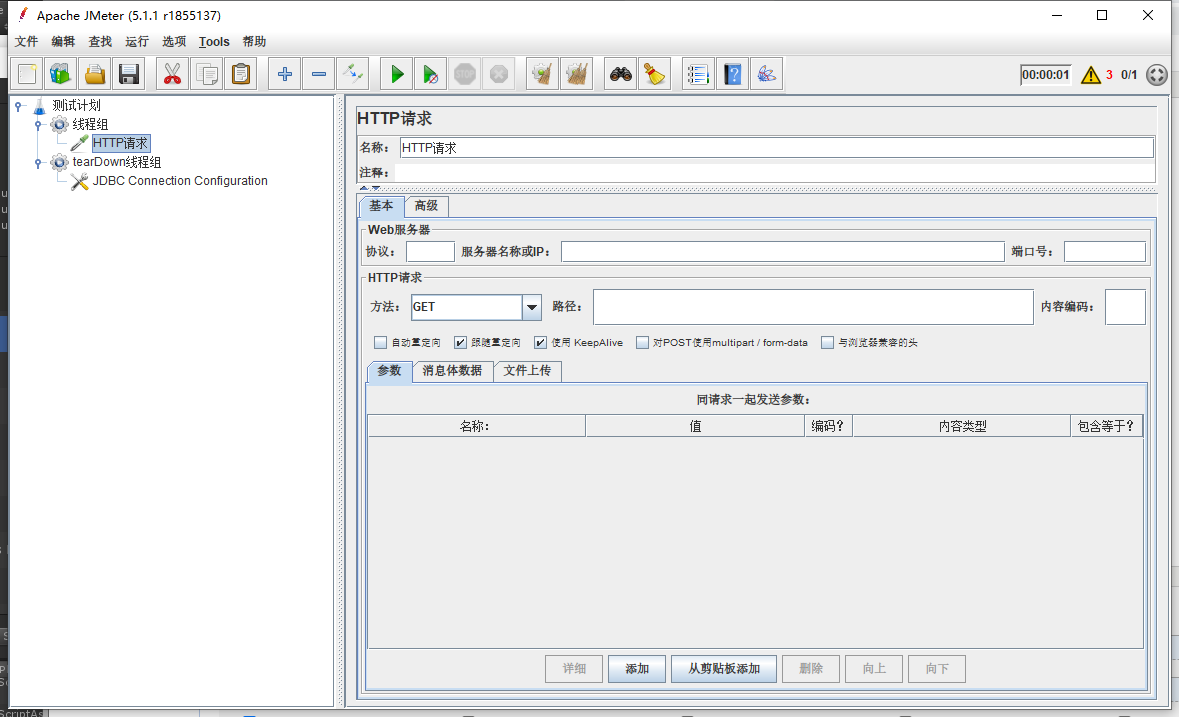Click the Shutdown test icon
Screen dimensions: 1179x717
(x=499, y=74)
